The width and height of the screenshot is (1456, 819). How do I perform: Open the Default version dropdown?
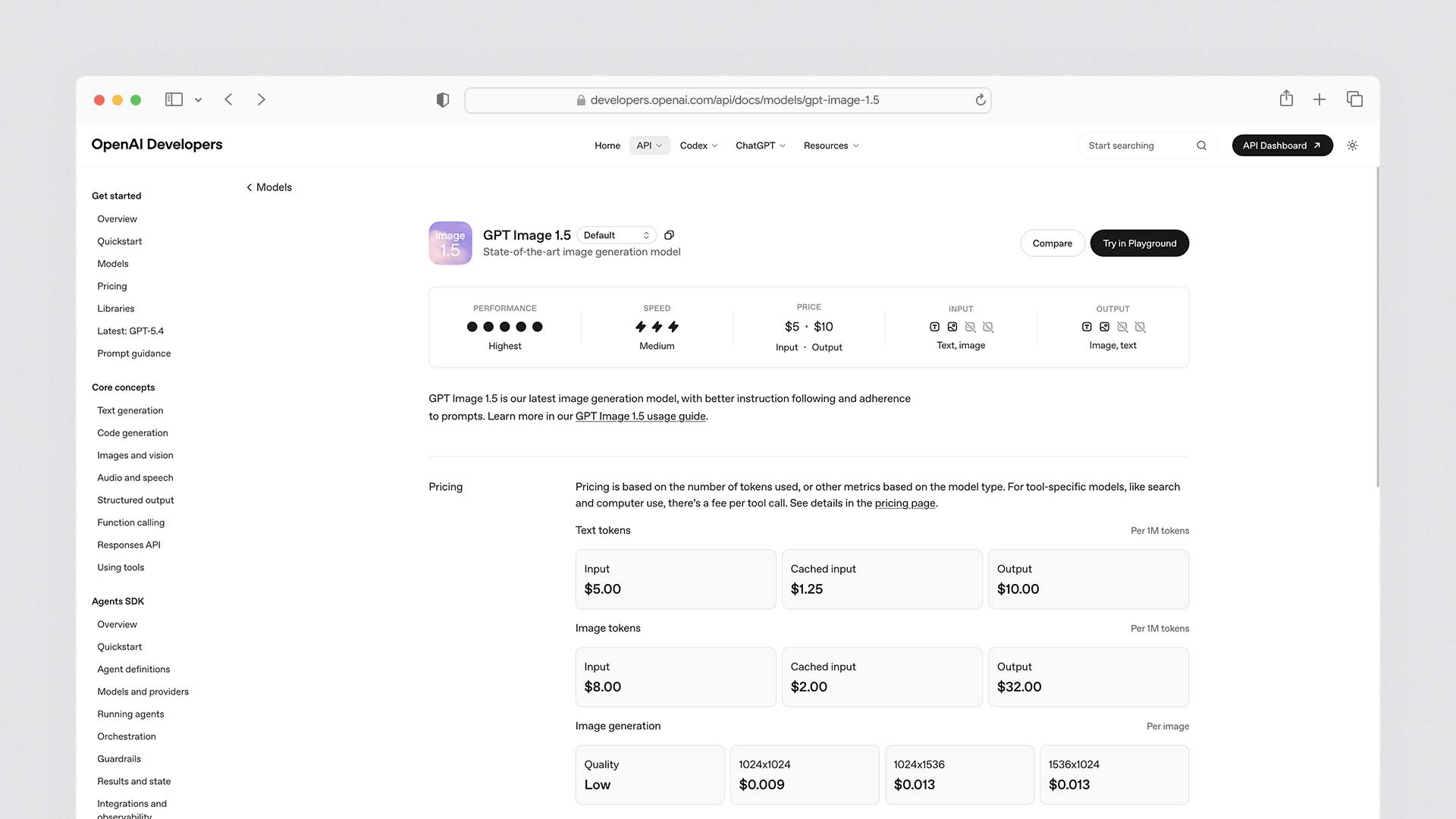(617, 235)
